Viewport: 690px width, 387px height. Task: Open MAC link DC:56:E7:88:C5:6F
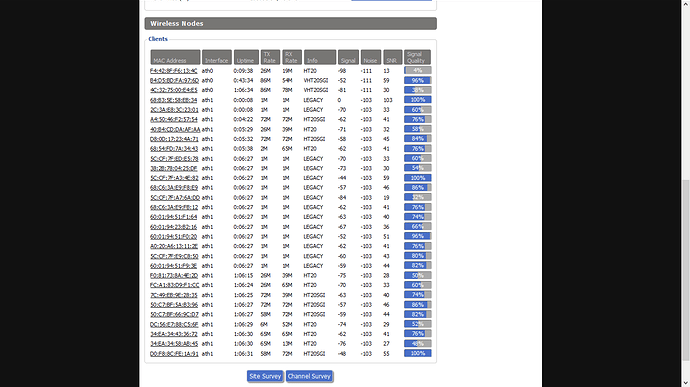pyautogui.click(x=174, y=324)
